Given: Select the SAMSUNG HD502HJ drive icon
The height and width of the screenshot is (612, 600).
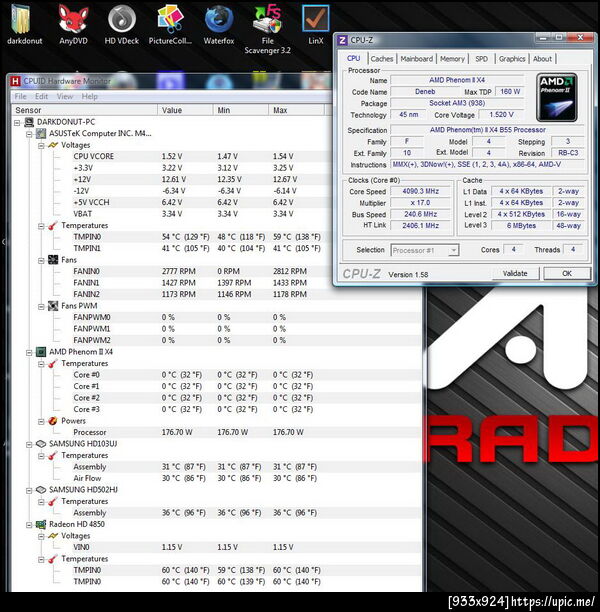Looking at the screenshot, I should click(41, 490).
